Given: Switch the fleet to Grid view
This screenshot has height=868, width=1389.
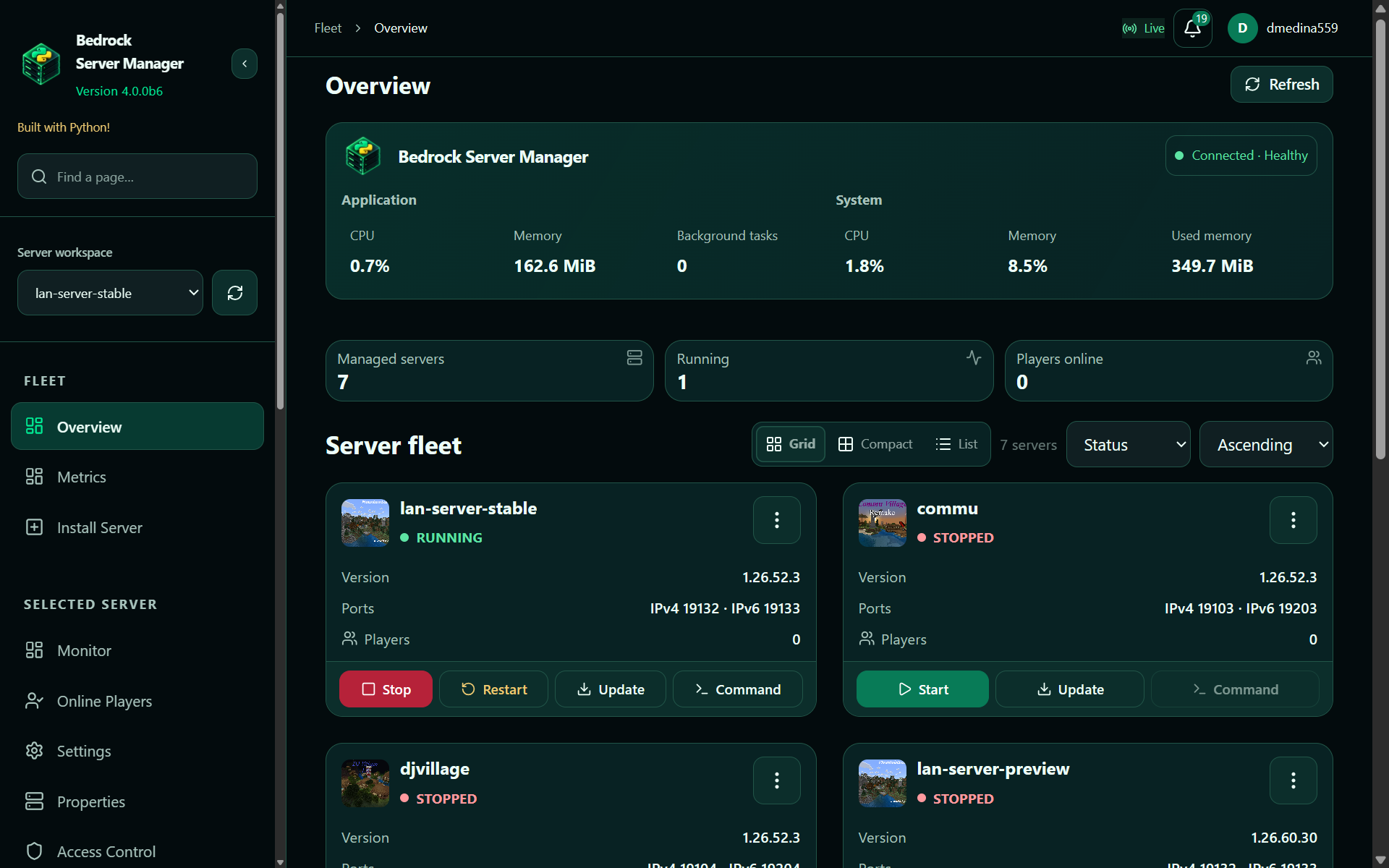Looking at the screenshot, I should 791,444.
